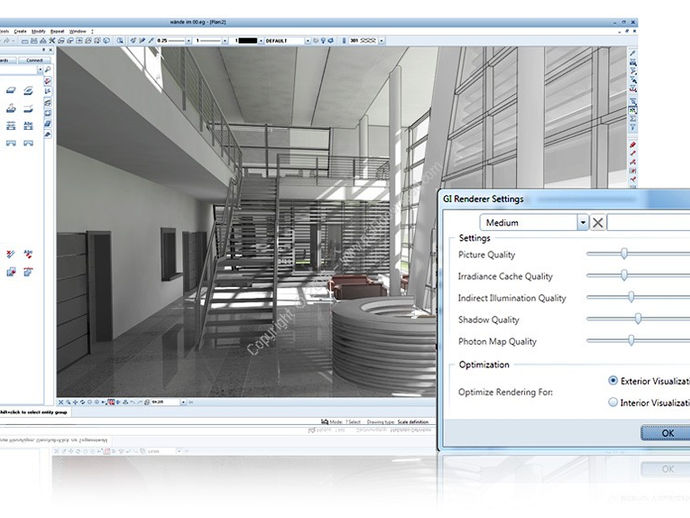Open the 301 hatching style dropdown
The height and width of the screenshot is (518, 690).
click(382, 40)
